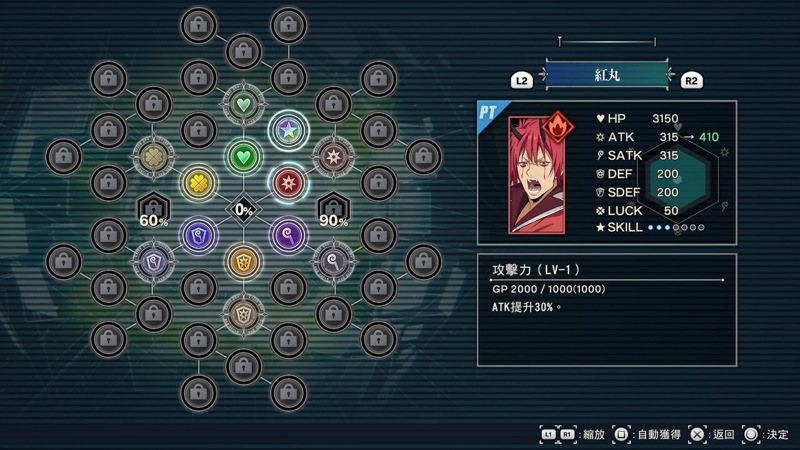Choose the yellow four-leaf clover luck node
800x450 pixels.
click(198, 183)
